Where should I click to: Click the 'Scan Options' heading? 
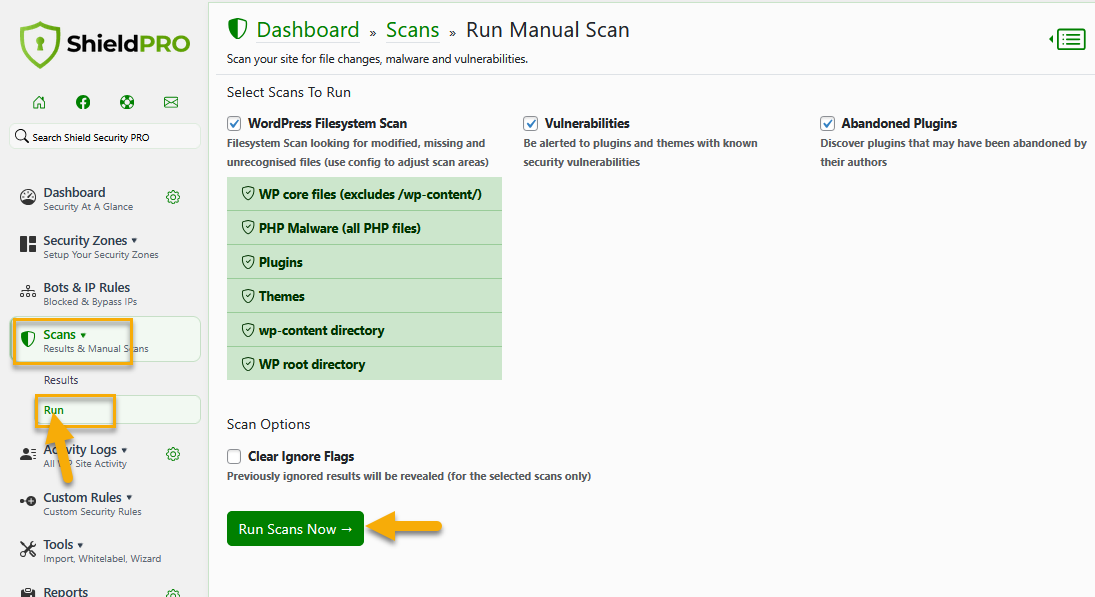coord(268,425)
